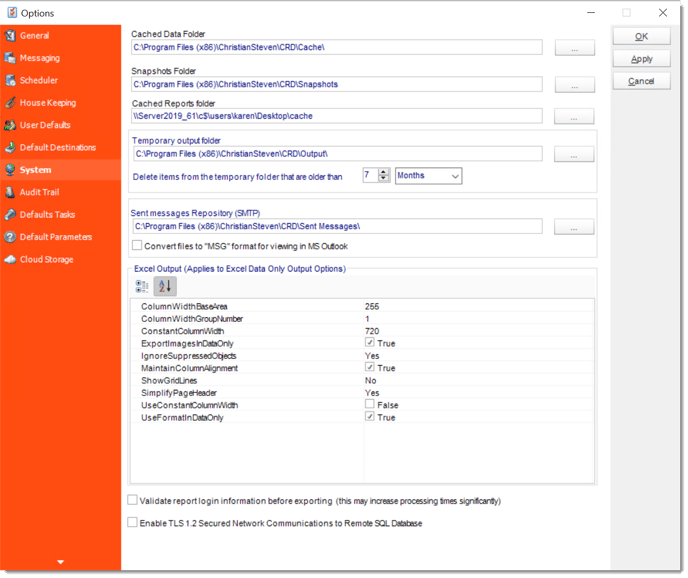Toggle MaintainColumnAlignment checkbox
Viewport: 688px width, 578px height.
[x=369, y=367]
